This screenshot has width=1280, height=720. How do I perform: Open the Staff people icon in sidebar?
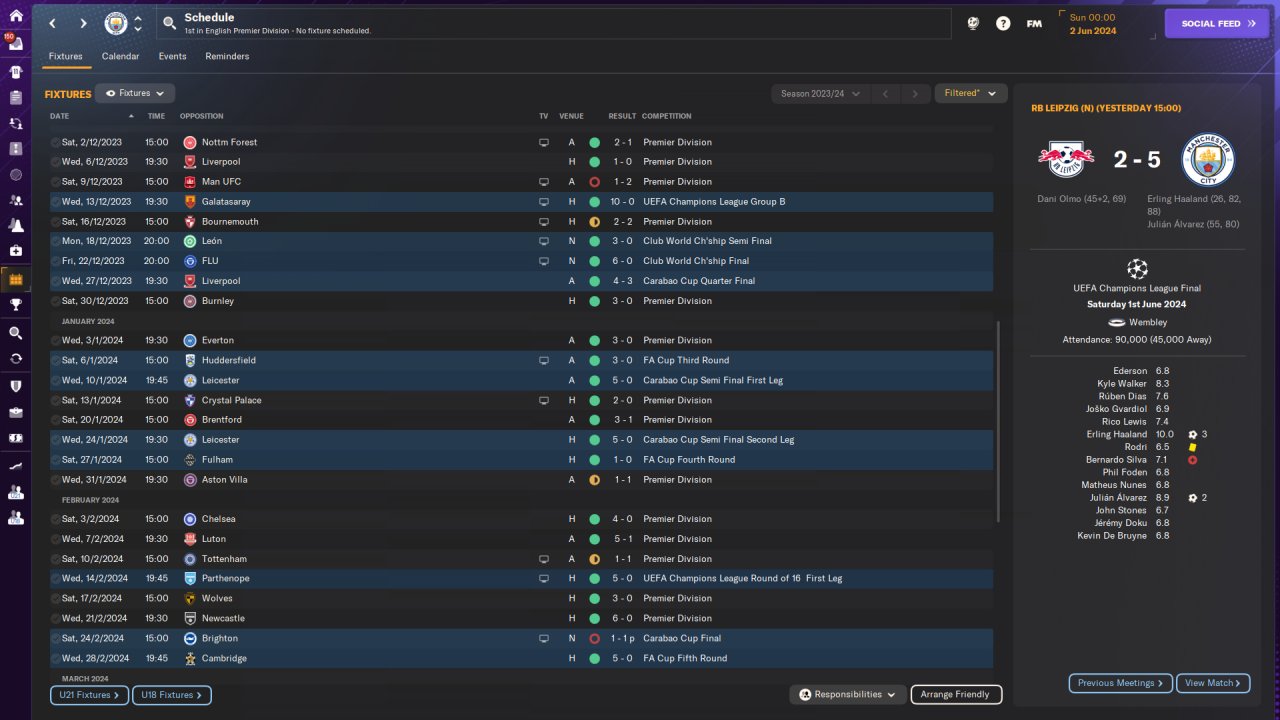15,199
